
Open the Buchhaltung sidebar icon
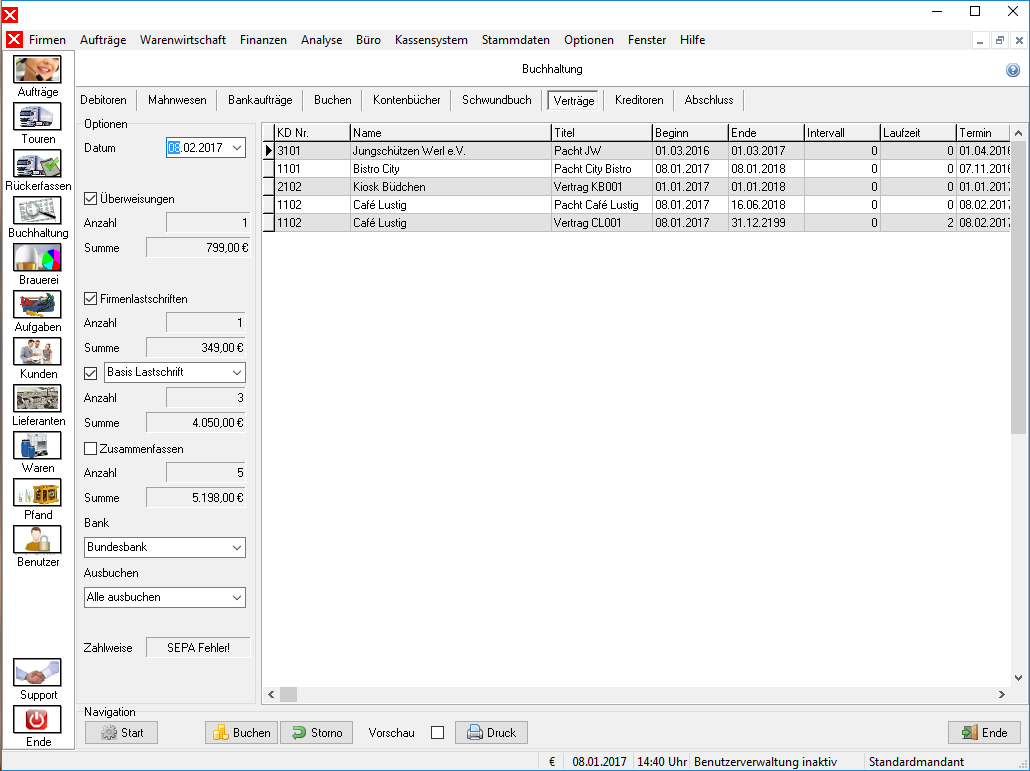(37, 211)
